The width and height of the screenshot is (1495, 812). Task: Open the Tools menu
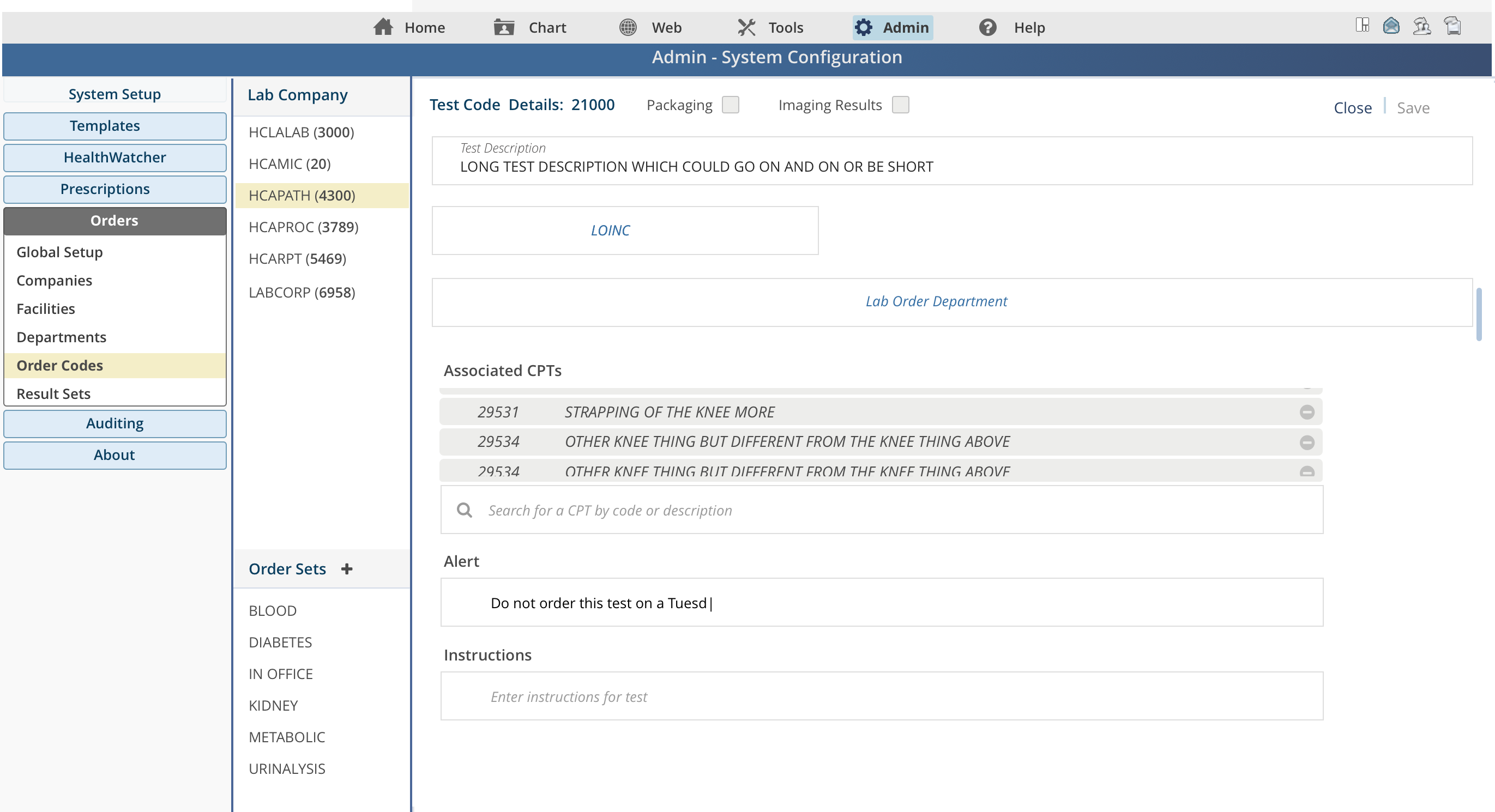[771, 27]
